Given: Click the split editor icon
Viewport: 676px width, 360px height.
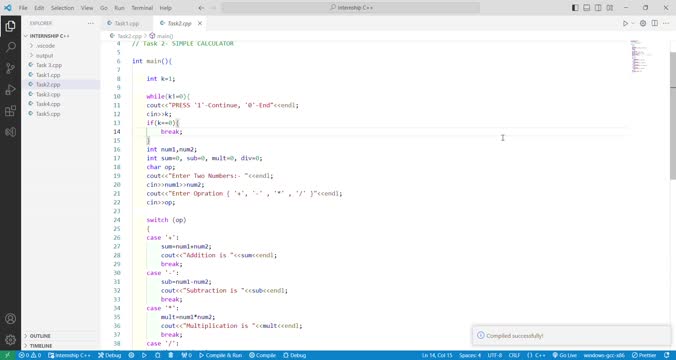Looking at the screenshot, I should (x=654, y=23).
